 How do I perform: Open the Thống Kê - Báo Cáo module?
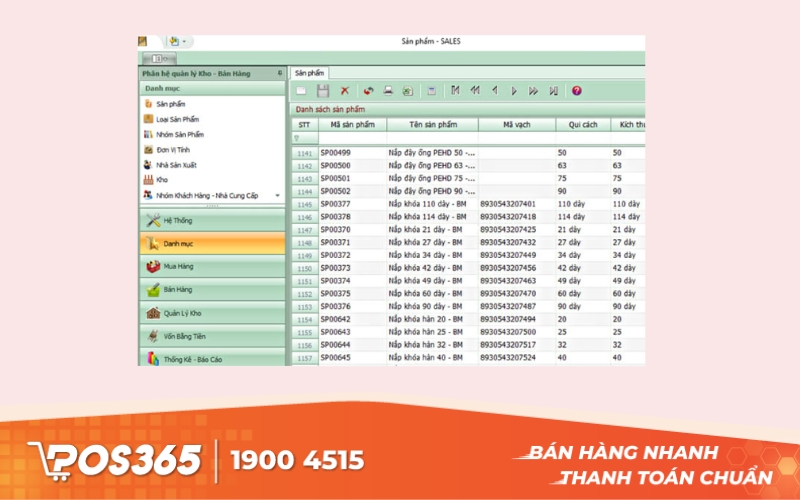click(212, 358)
